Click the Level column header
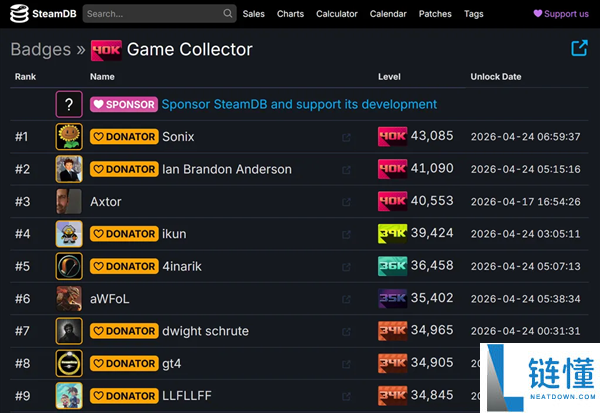This screenshot has width=600, height=413. point(389,77)
